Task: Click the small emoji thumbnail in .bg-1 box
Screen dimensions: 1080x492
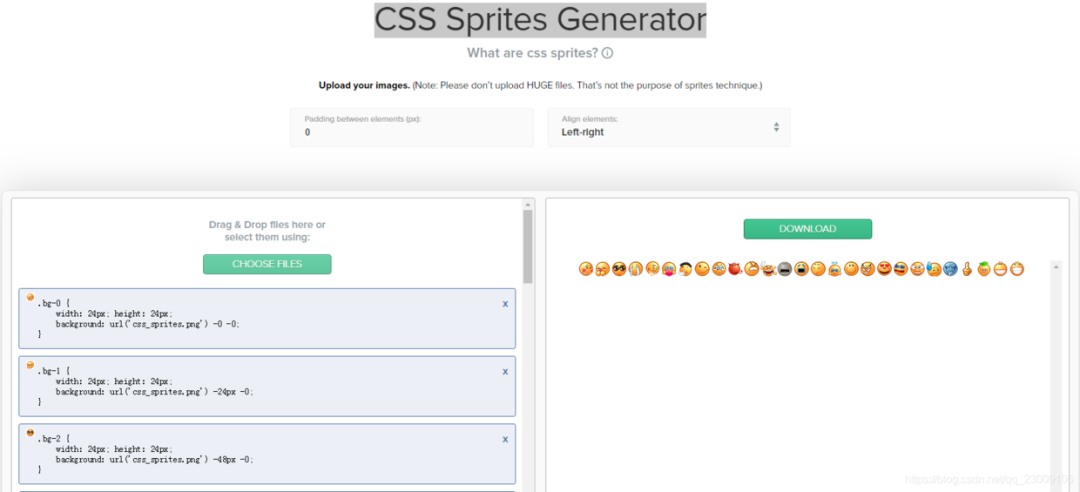Action: pos(30,365)
